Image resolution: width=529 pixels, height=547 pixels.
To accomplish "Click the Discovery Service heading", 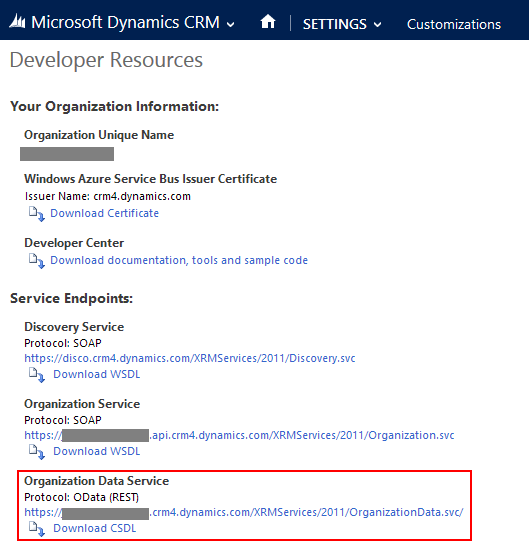I will (x=74, y=327).
